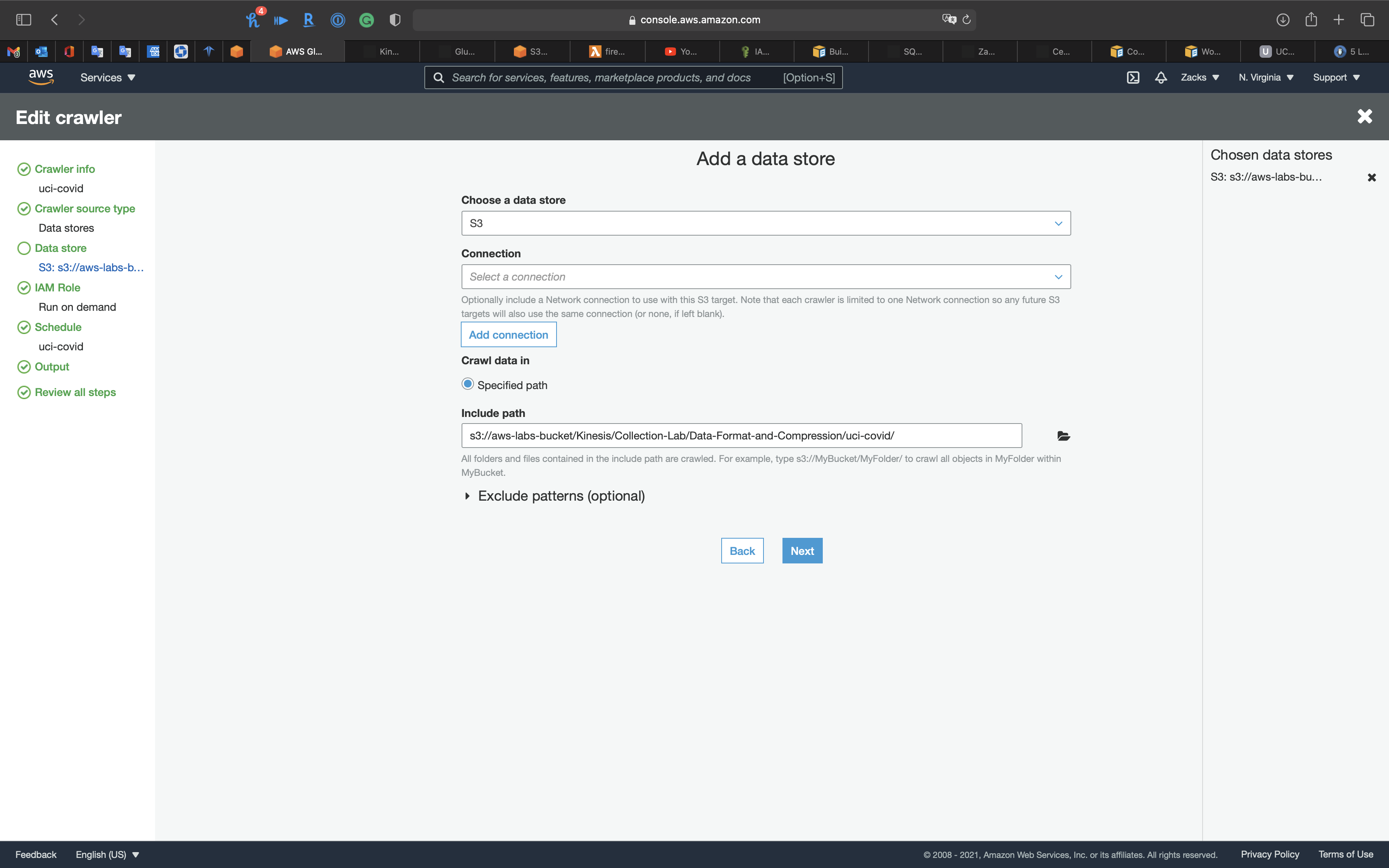Remove the chosen S3 data store
This screenshot has height=868, width=1389.
coord(1371,177)
